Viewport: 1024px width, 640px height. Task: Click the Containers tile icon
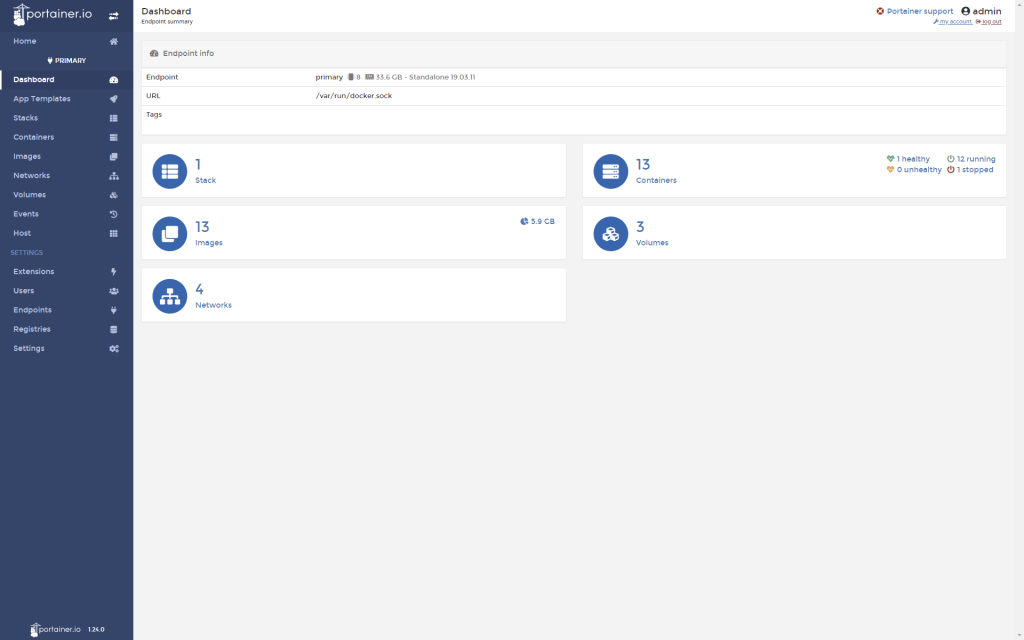(611, 171)
